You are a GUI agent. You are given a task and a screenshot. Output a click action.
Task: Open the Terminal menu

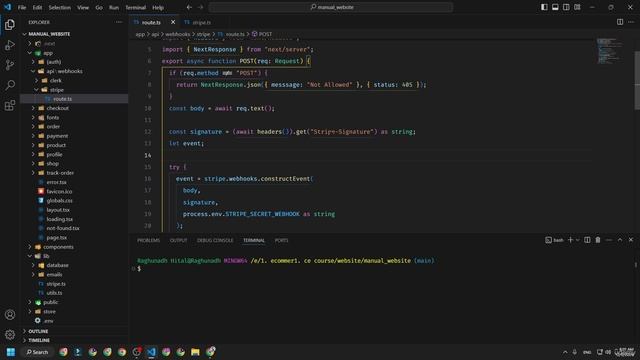point(136,7)
